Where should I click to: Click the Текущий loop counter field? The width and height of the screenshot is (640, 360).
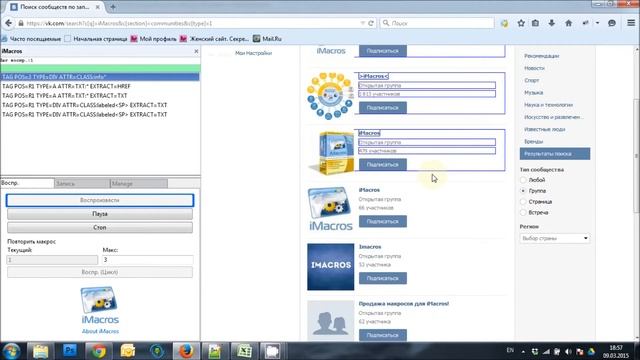point(52,260)
